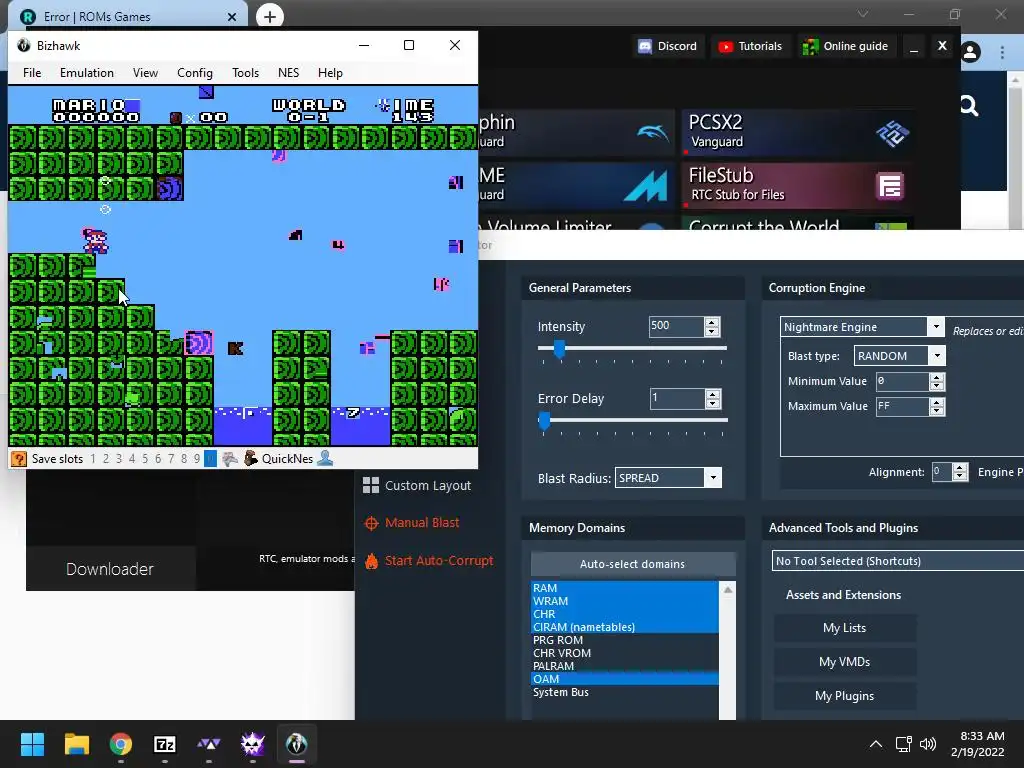
Task: Click the PCSX2 logo icon
Action: [x=892, y=133]
